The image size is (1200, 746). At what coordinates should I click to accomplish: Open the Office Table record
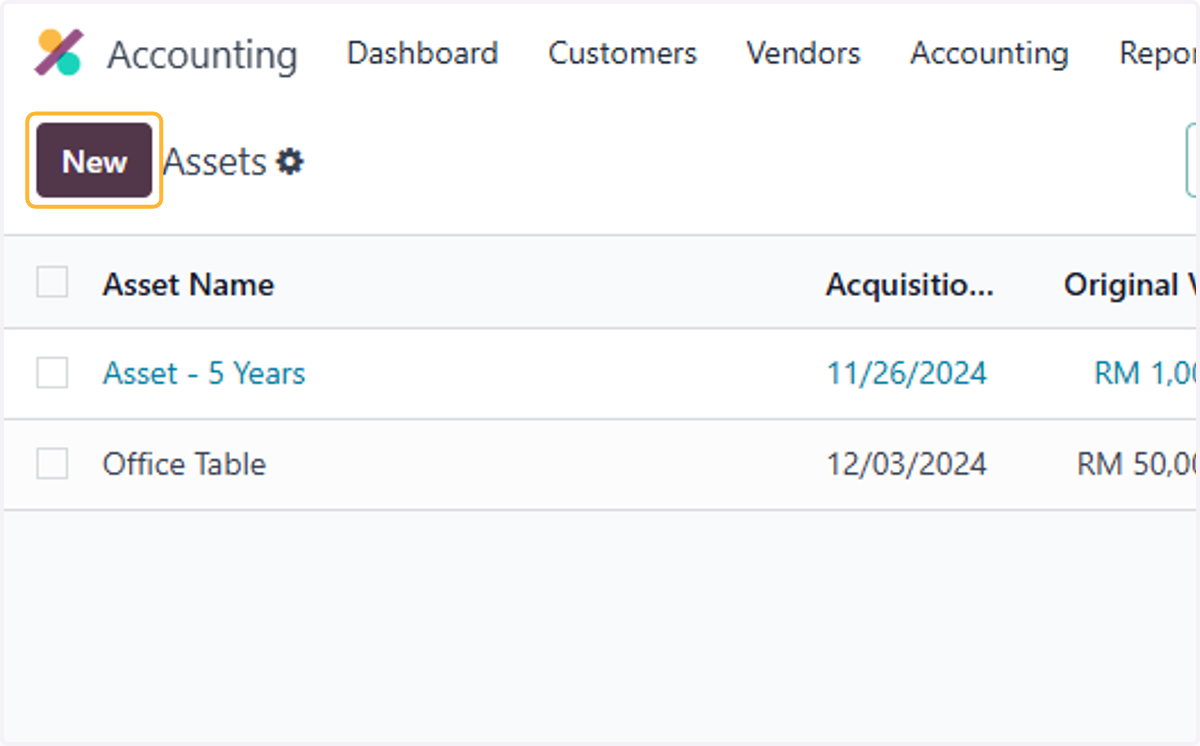tap(184, 464)
